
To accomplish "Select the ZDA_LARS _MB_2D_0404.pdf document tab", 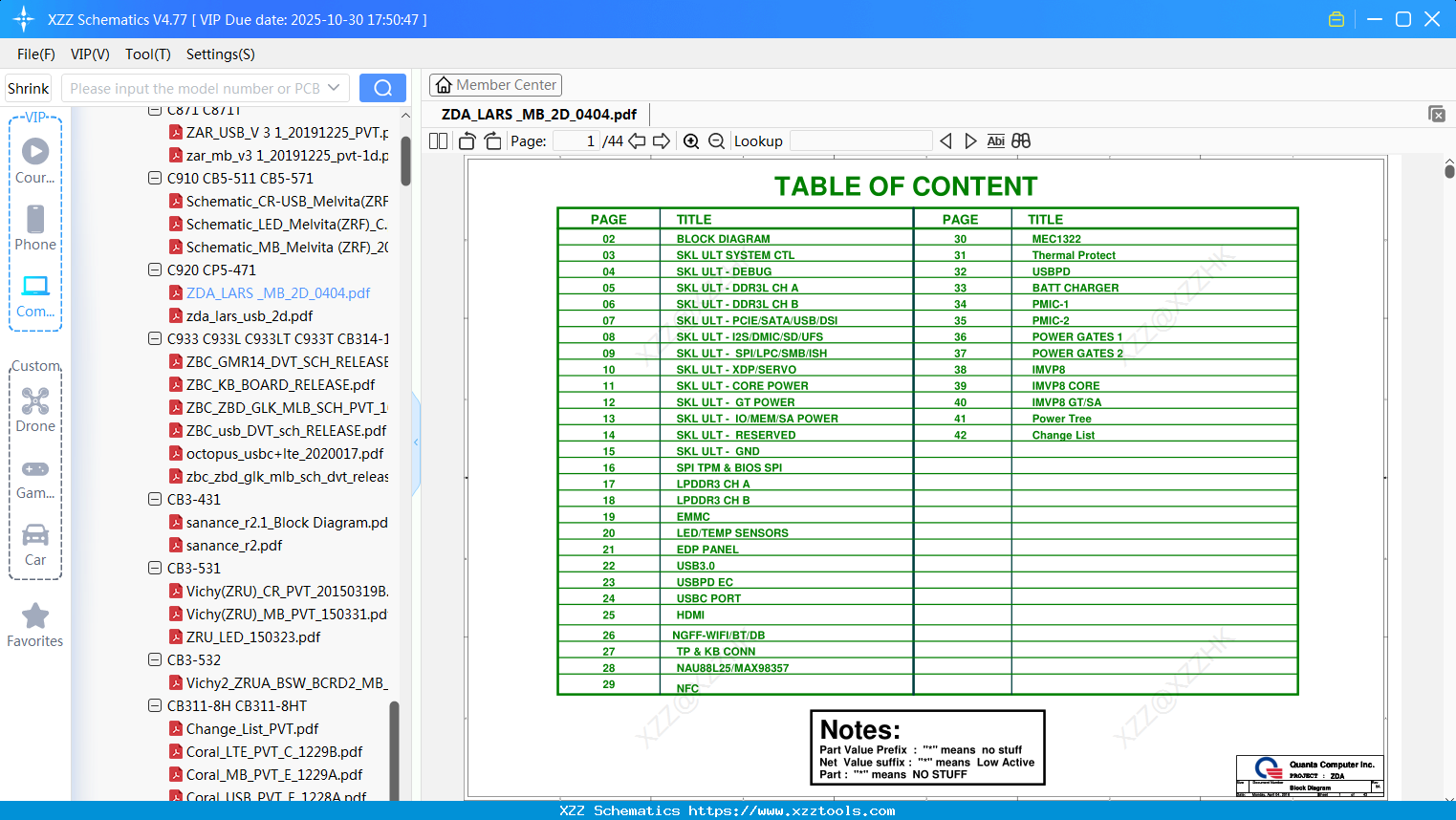I will [x=539, y=115].
